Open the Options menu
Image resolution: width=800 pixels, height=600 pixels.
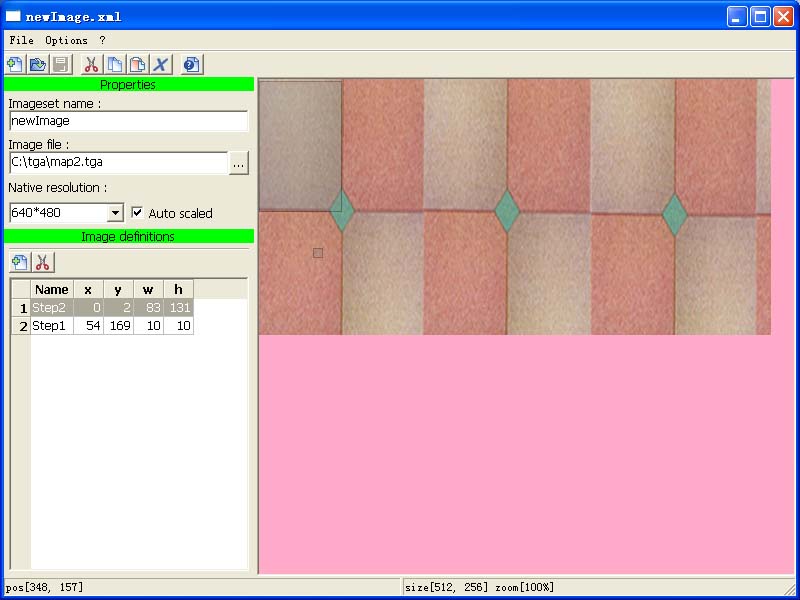click(x=66, y=41)
